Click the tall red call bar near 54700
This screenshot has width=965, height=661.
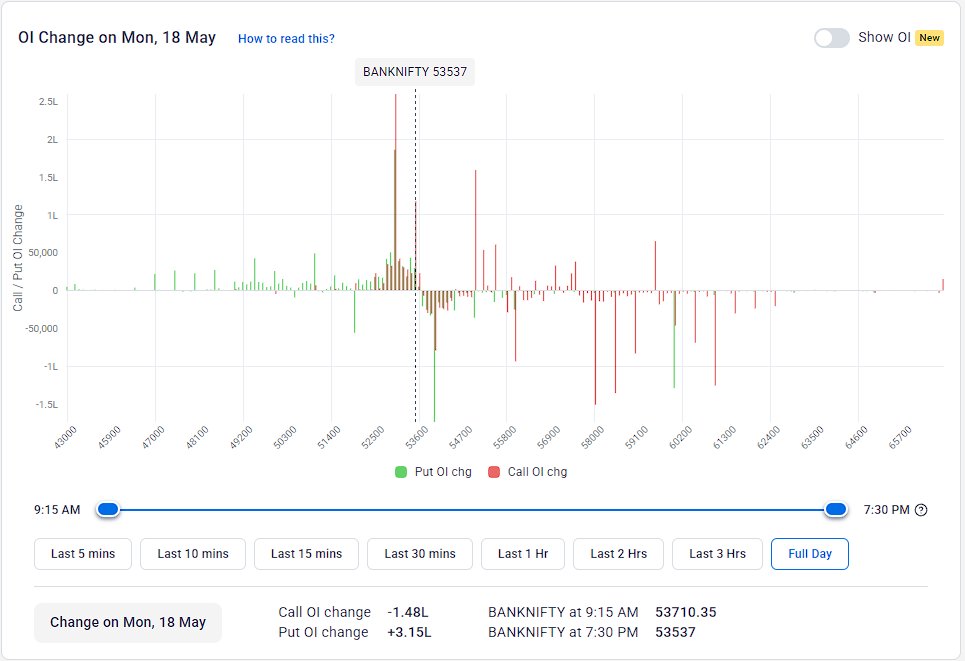pyautogui.click(x=476, y=230)
